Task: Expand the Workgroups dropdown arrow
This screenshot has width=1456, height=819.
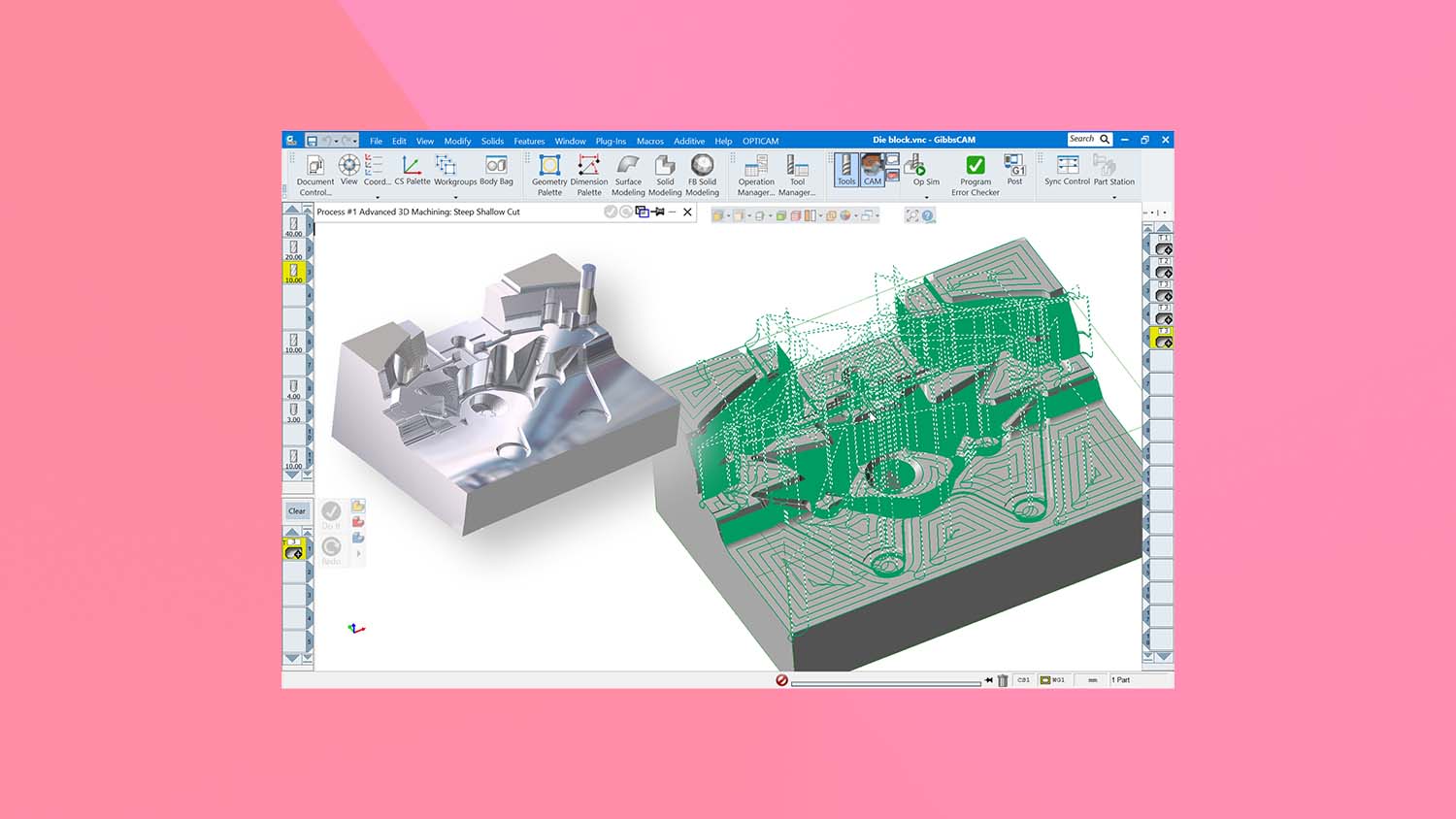Action: (x=454, y=197)
